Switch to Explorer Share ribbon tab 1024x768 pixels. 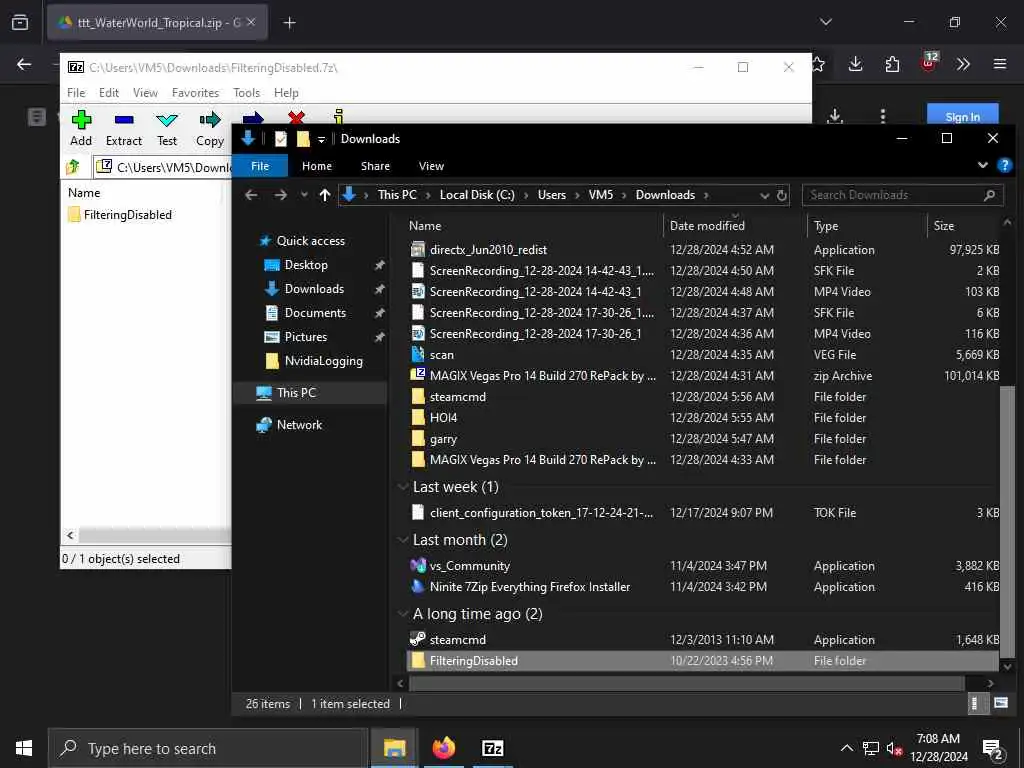tap(375, 166)
